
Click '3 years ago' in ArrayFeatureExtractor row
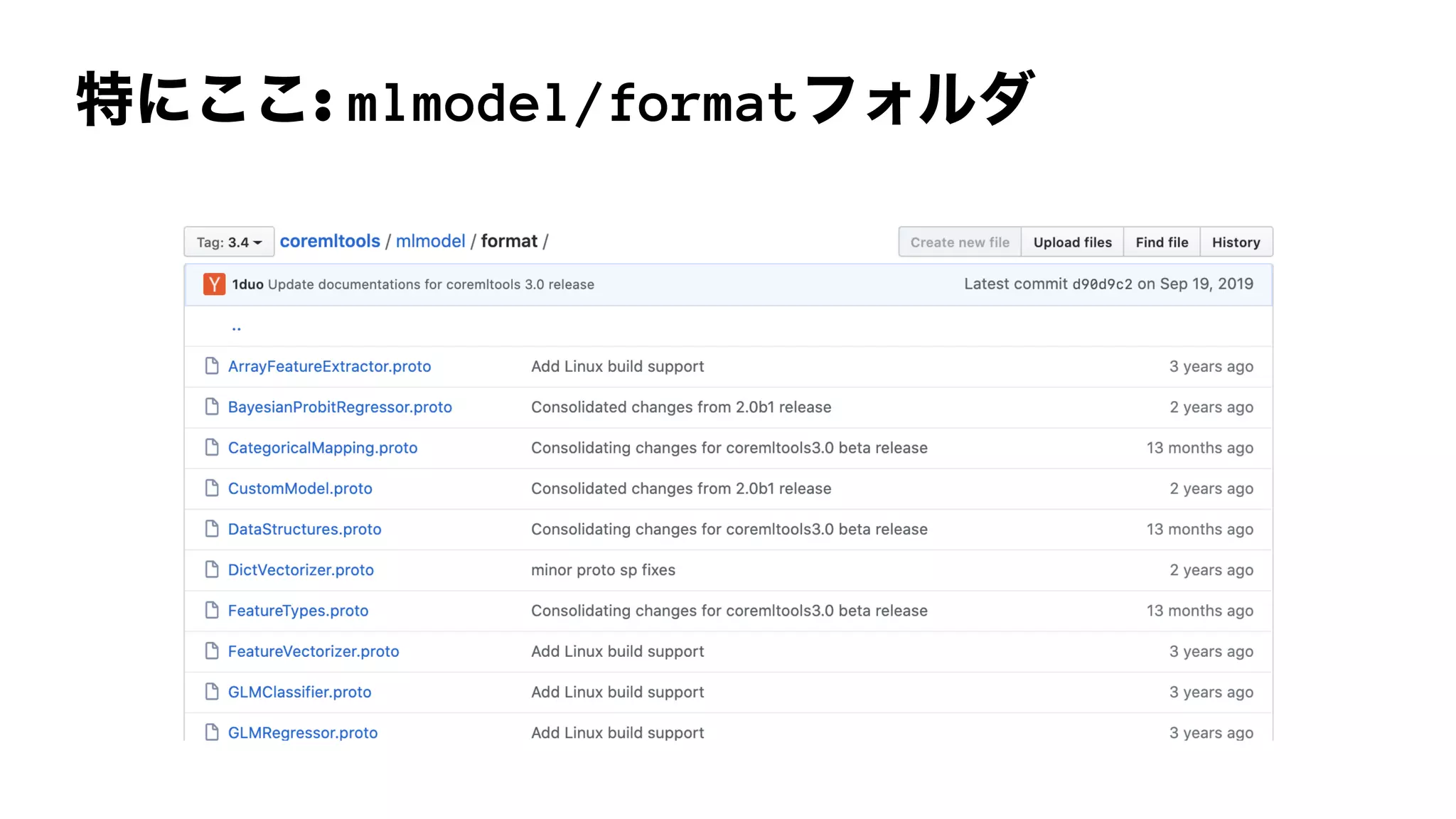pyautogui.click(x=1211, y=366)
